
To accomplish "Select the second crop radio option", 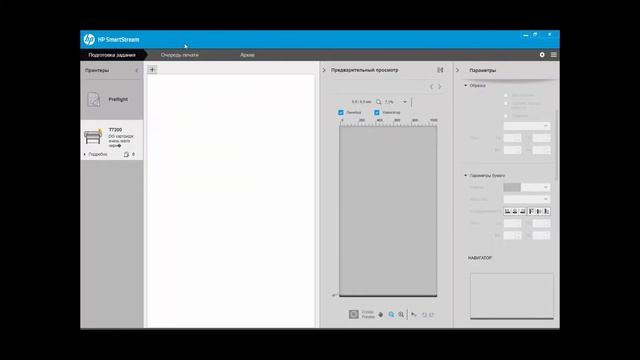I will 506,104.
